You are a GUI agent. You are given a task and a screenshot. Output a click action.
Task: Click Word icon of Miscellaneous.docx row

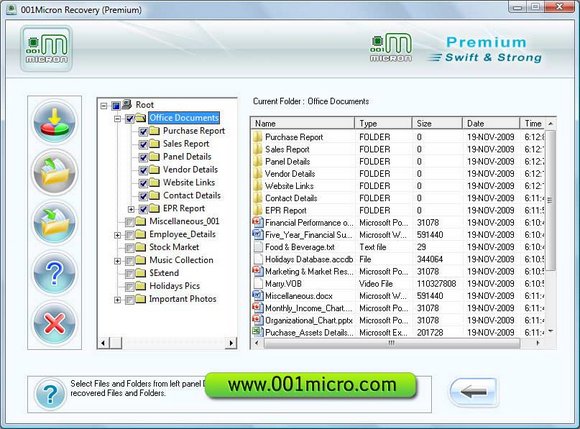click(257, 295)
